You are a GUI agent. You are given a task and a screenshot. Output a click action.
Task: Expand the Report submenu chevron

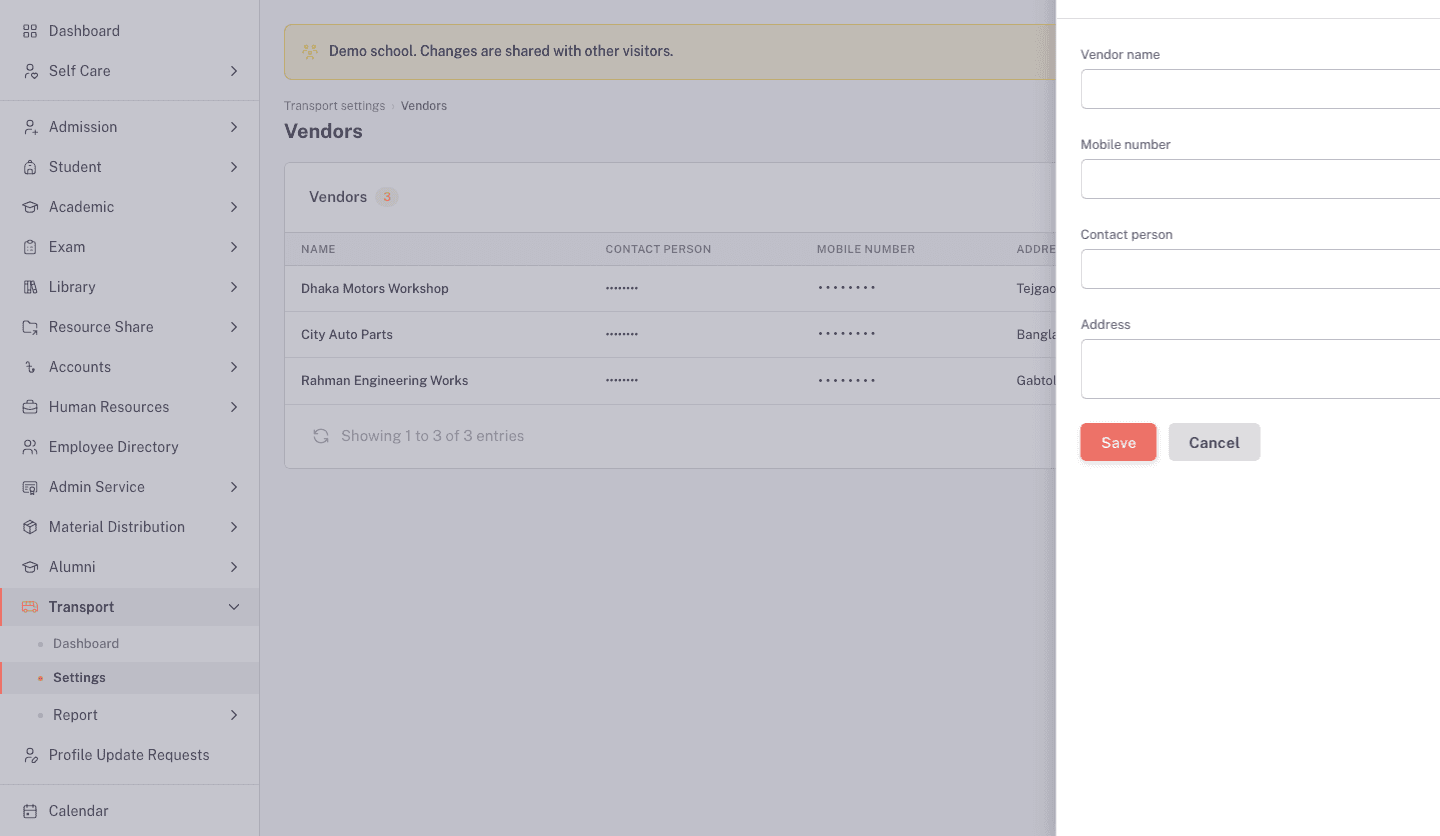[x=234, y=715]
